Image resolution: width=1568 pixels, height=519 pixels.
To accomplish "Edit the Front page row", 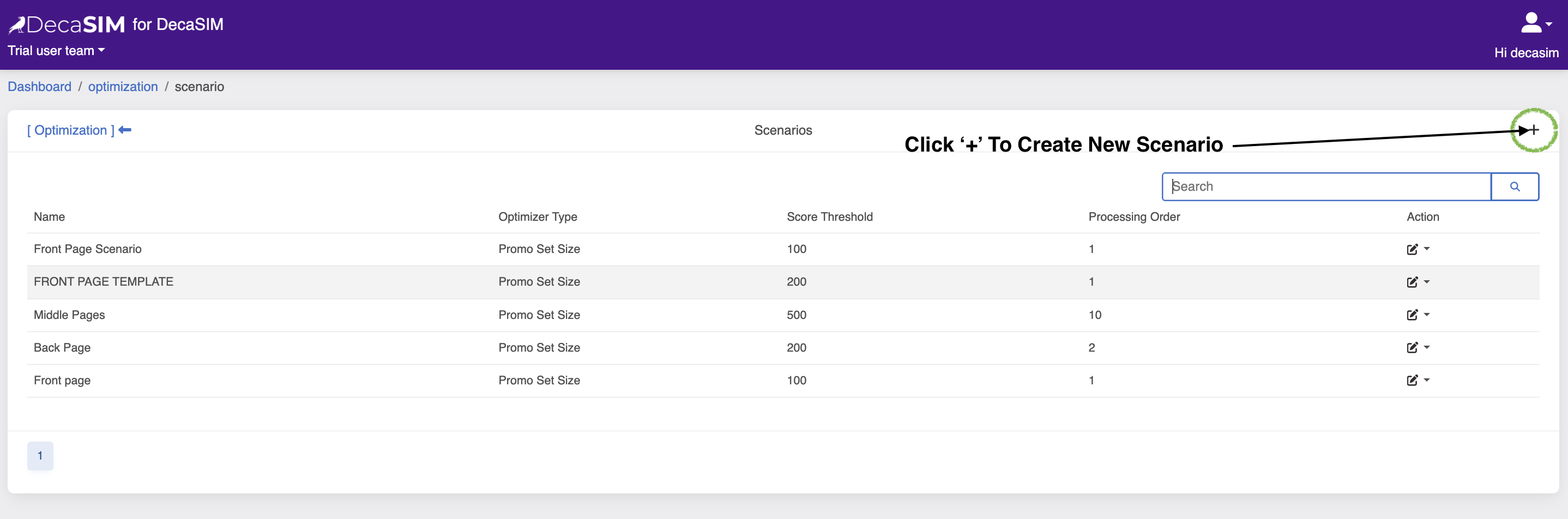I will tap(1412, 381).
